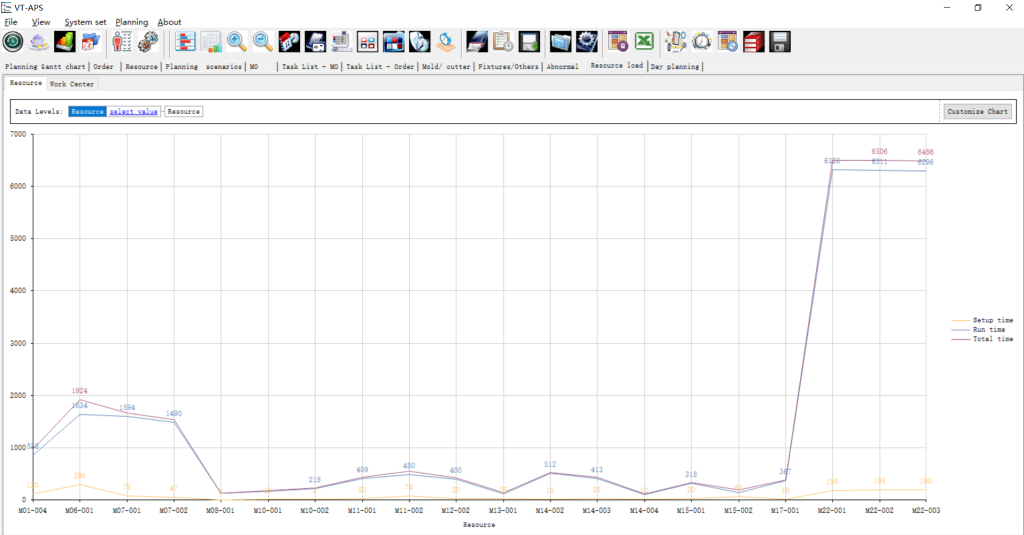Select the highlighted Resource data level
Image resolution: width=1024 pixels, height=535 pixels.
point(88,112)
